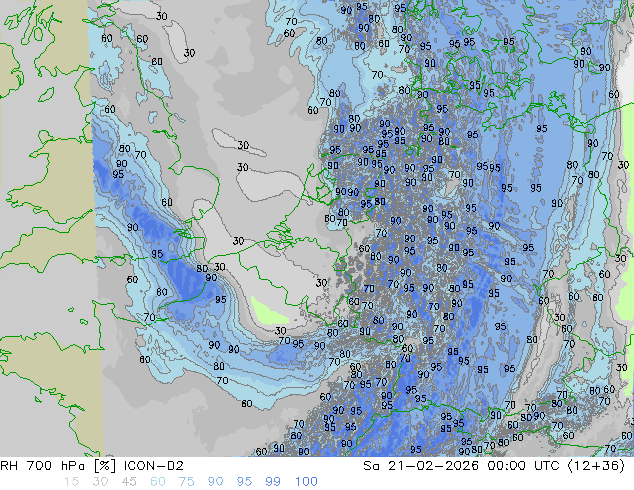Select the legend value "75"
The image size is (634, 490).
[x=186, y=482]
